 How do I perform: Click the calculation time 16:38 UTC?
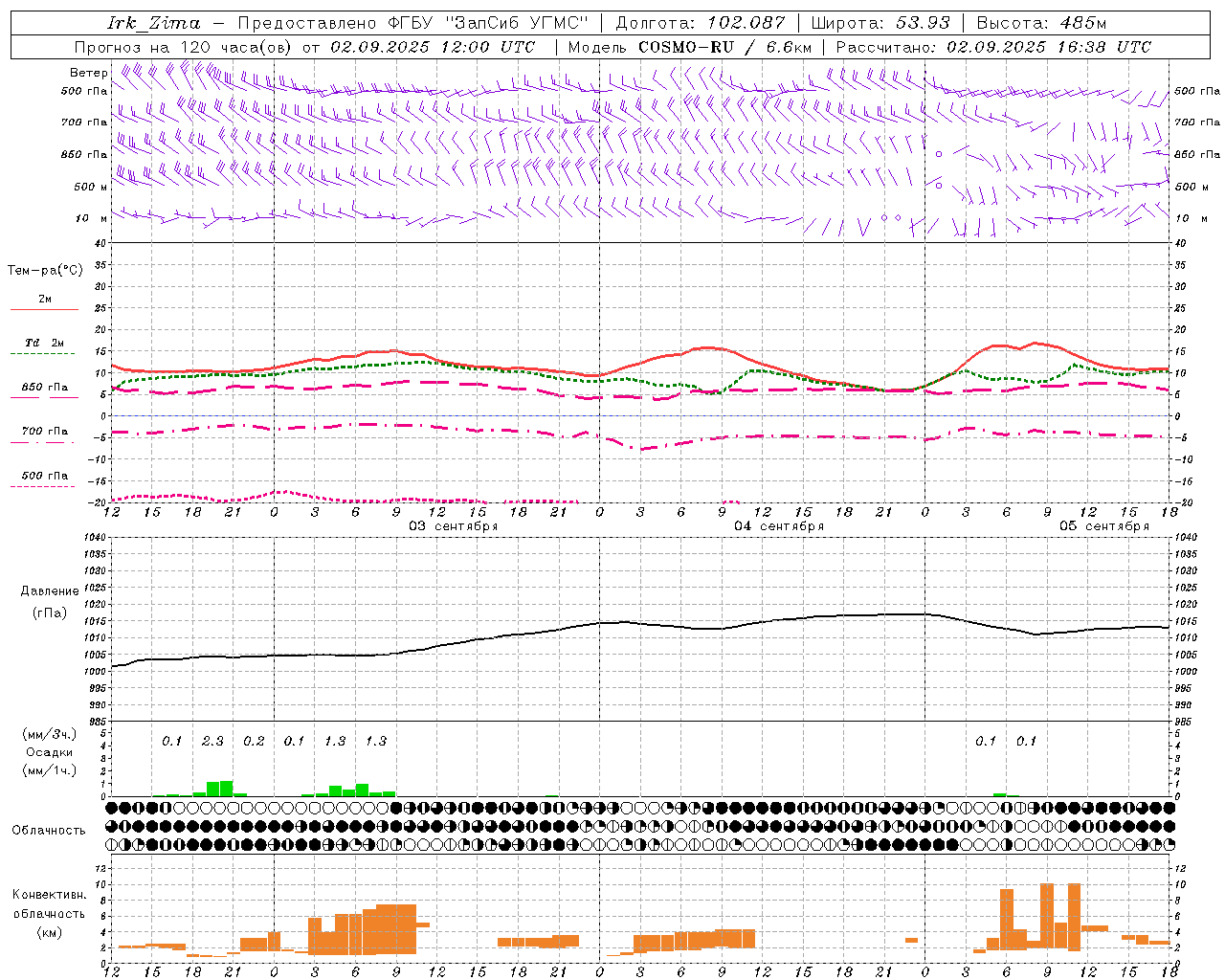pos(1104,46)
